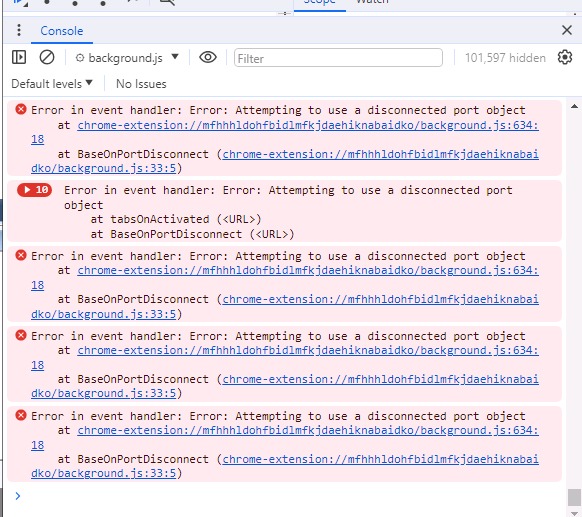Image resolution: width=582 pixels, height=517 pixels.
Task: Click the last error's red X icon
Action: pos(21,415)
